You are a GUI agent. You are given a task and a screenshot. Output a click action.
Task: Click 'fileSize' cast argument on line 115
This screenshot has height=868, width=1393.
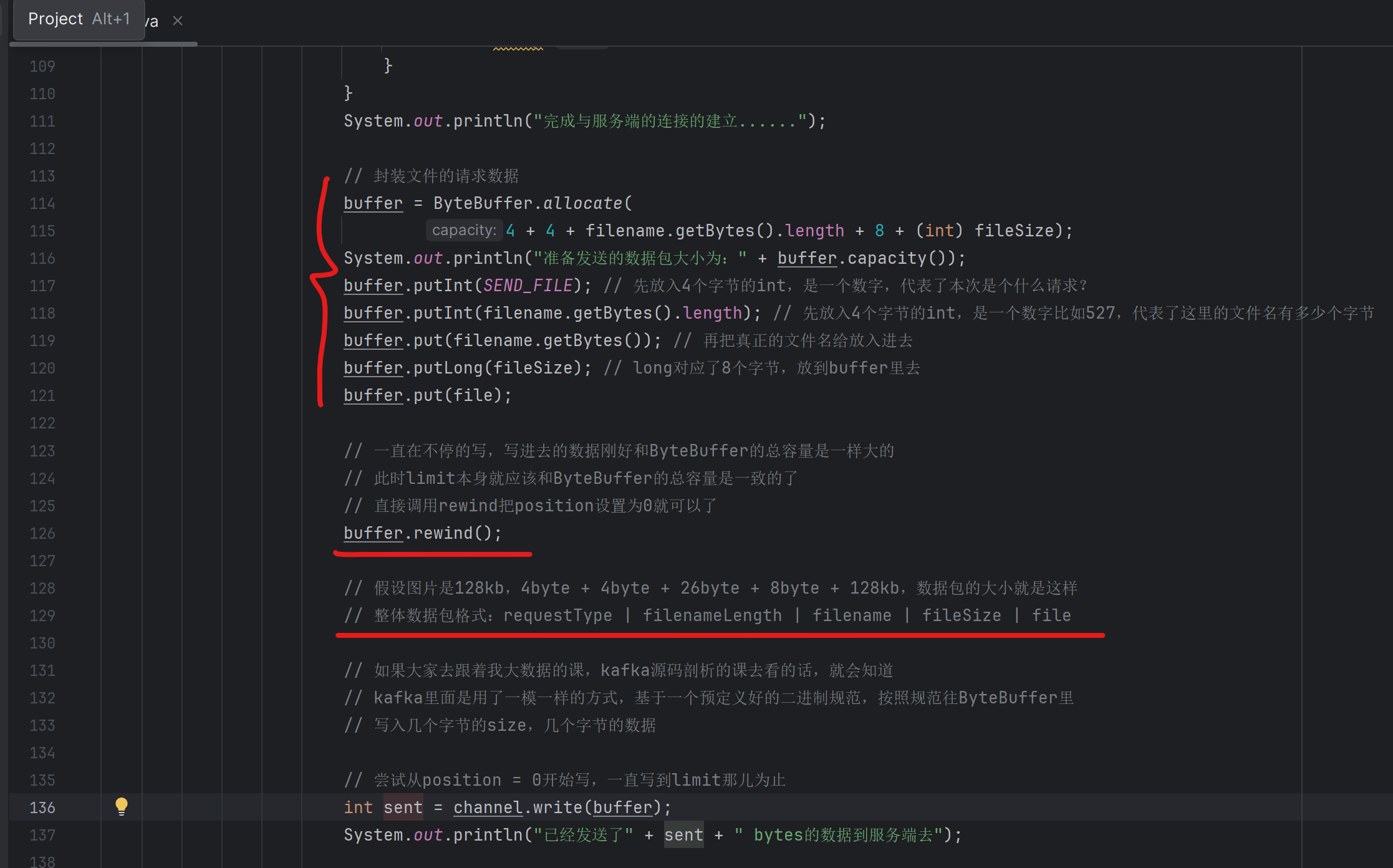[1014, 231]
